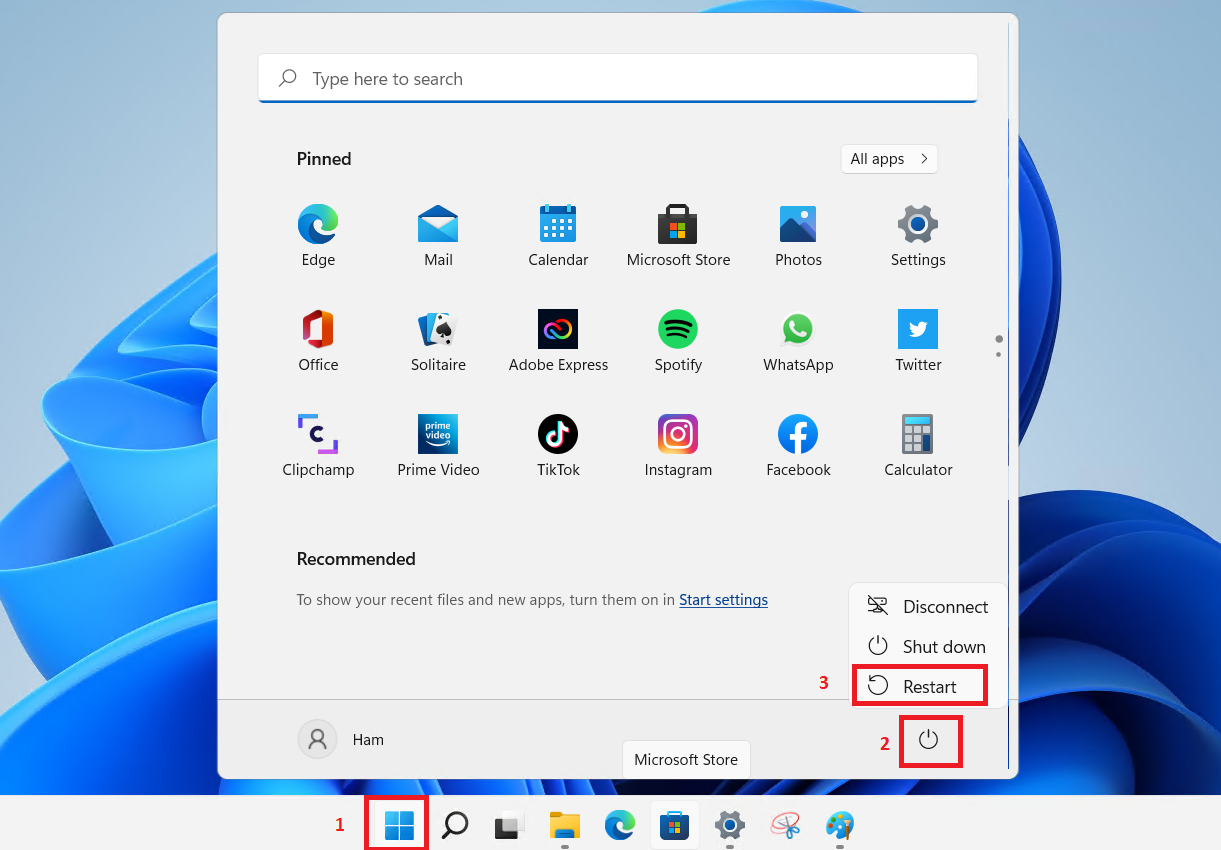This screenshot has width=1221, height=850.
Task: Launch Adobe Express
Action: [x=558, y=341]
